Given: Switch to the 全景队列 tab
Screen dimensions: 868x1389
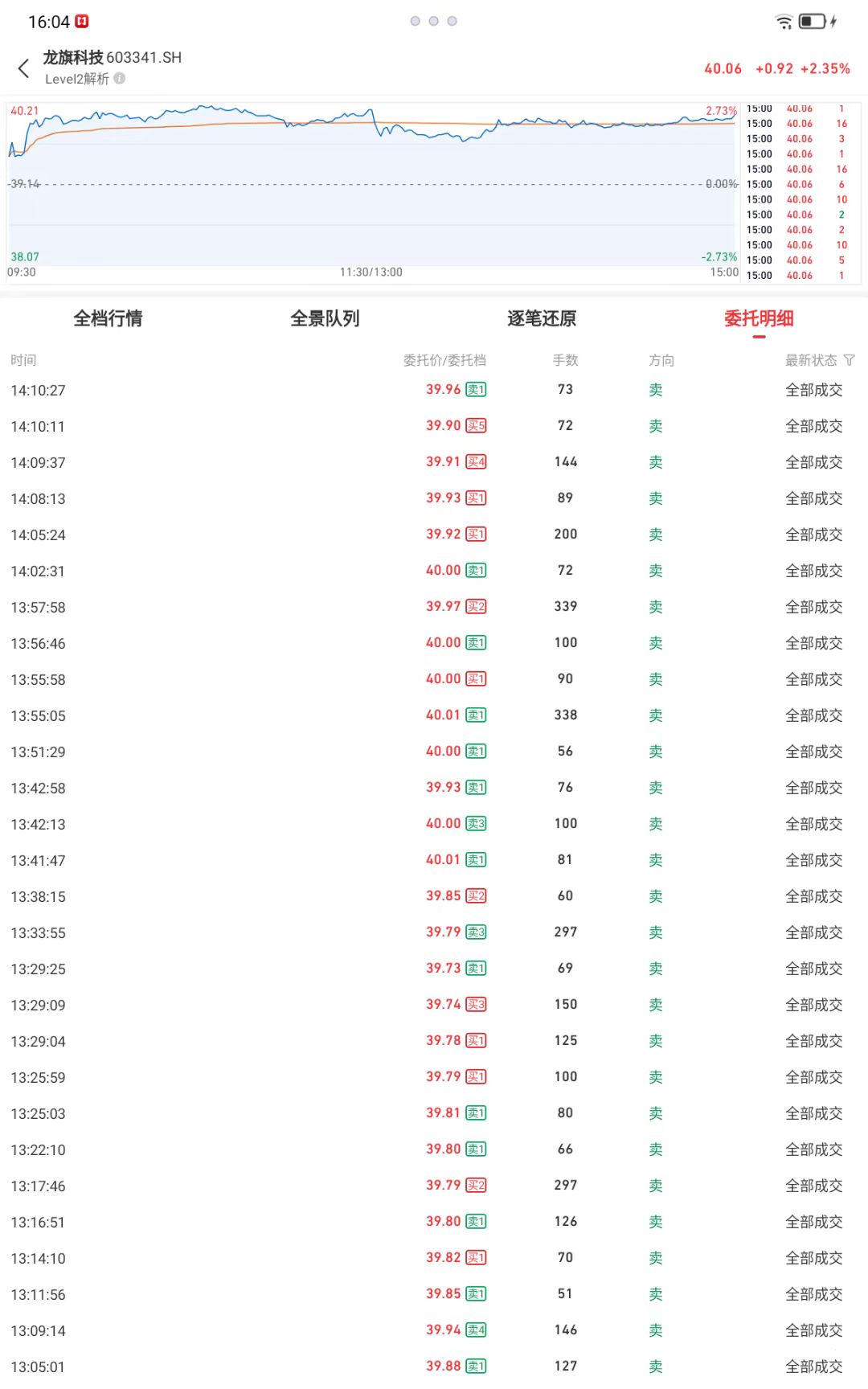Looking at the screenshot, I should pyautogui.click(x=325, y=318).
